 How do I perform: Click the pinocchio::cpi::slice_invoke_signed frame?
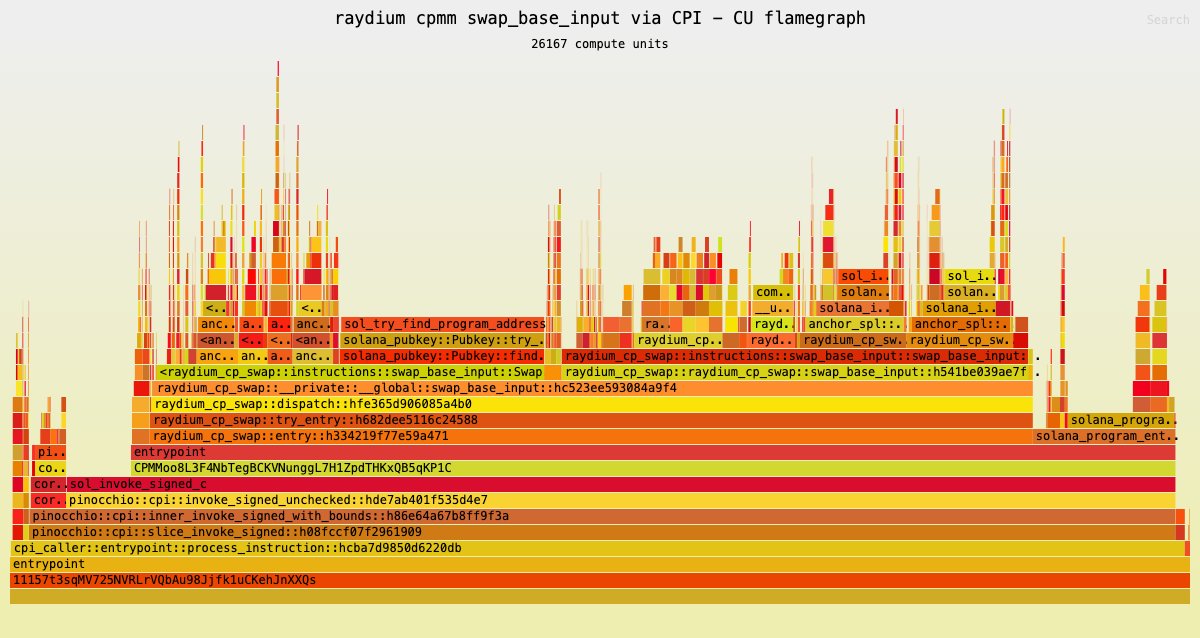click(602, 532)
